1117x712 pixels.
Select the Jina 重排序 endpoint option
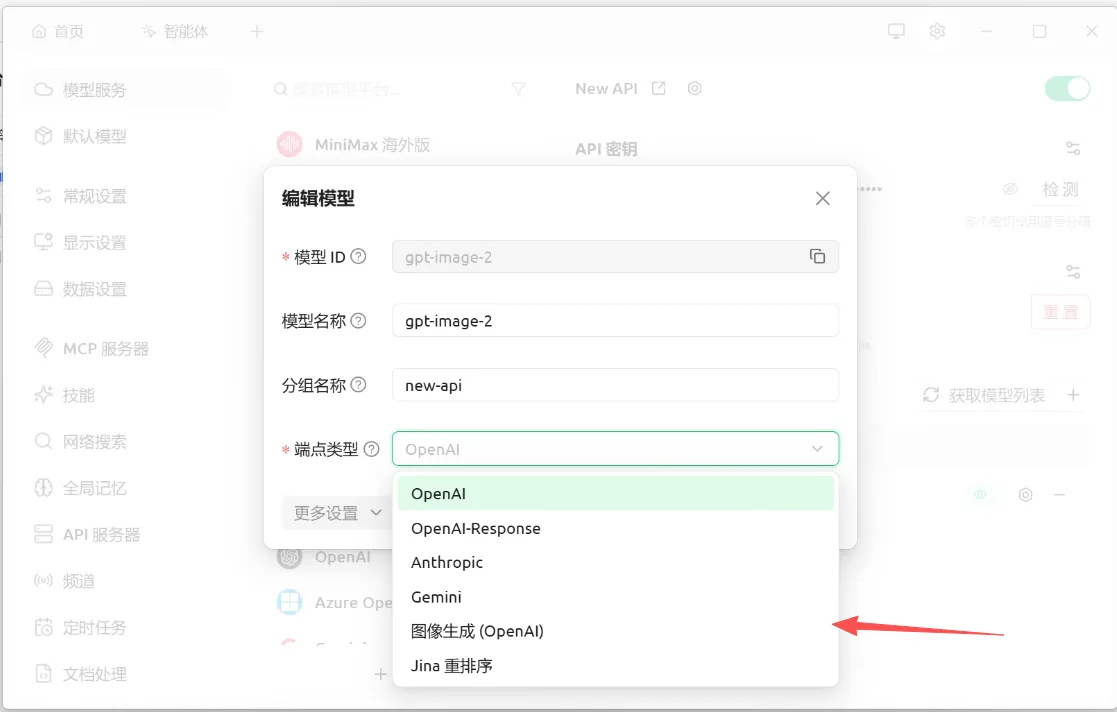tap(615, 666)
